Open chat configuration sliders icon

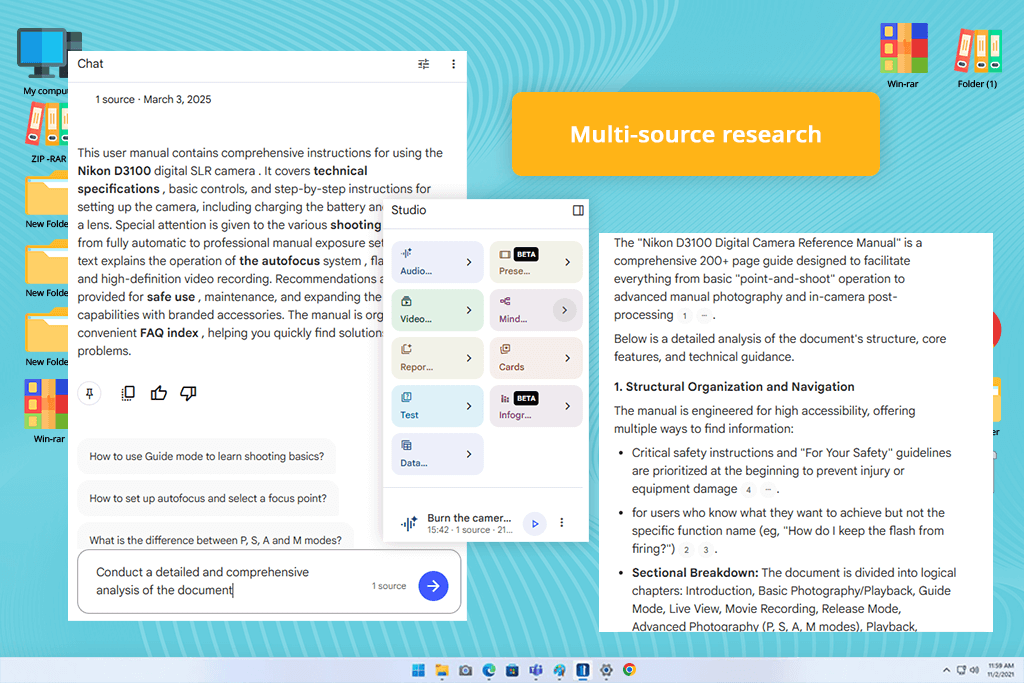(423, 64)
